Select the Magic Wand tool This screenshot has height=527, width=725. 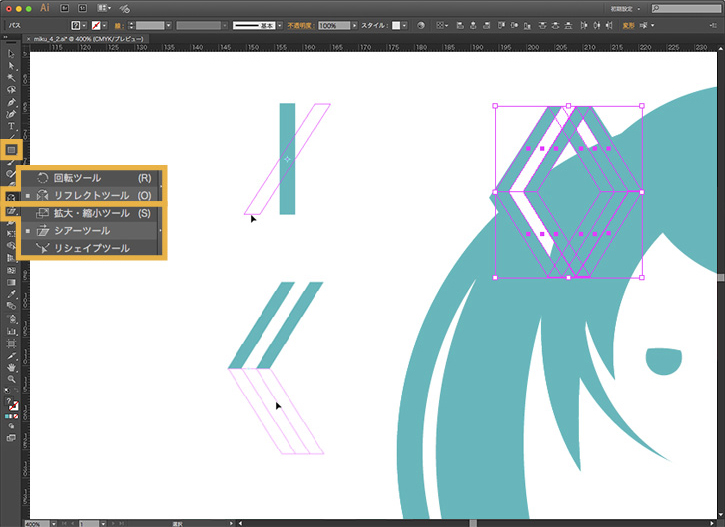tap(11, 78)
